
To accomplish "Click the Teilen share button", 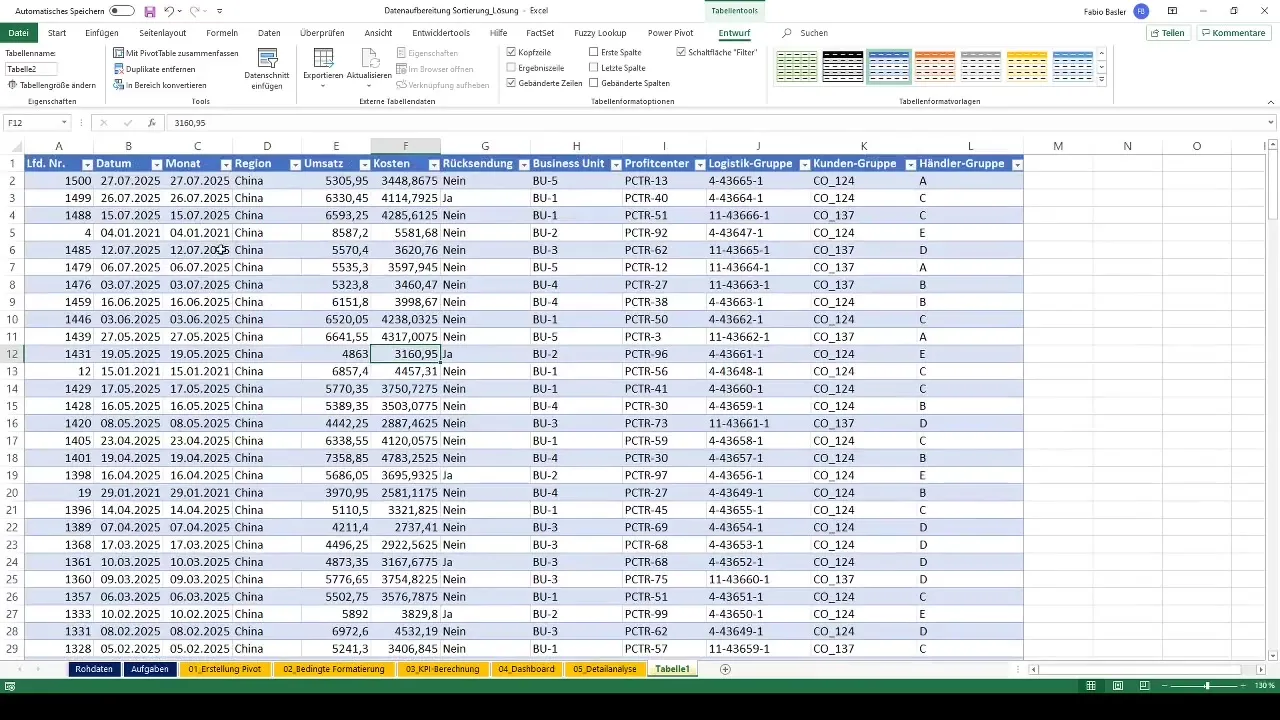I will [1168, 33].
